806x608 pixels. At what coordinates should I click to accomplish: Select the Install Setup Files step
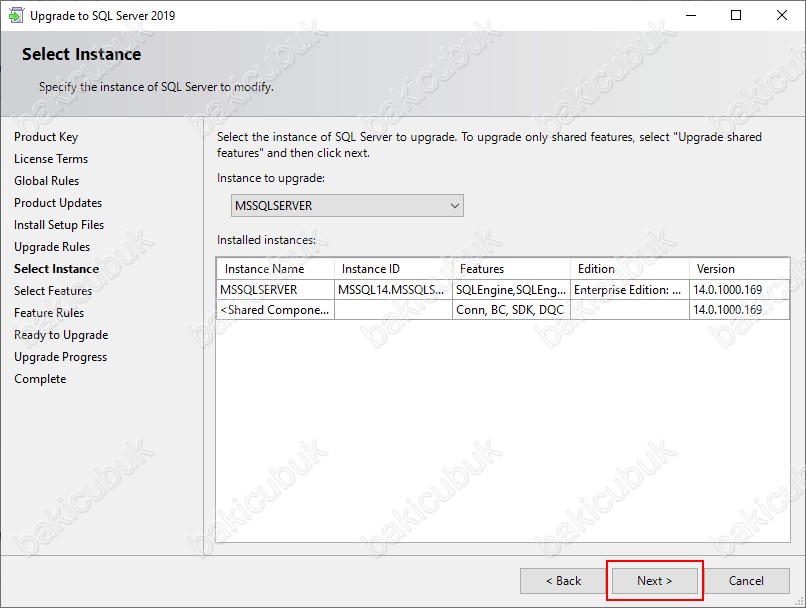[x=59, y=225]
